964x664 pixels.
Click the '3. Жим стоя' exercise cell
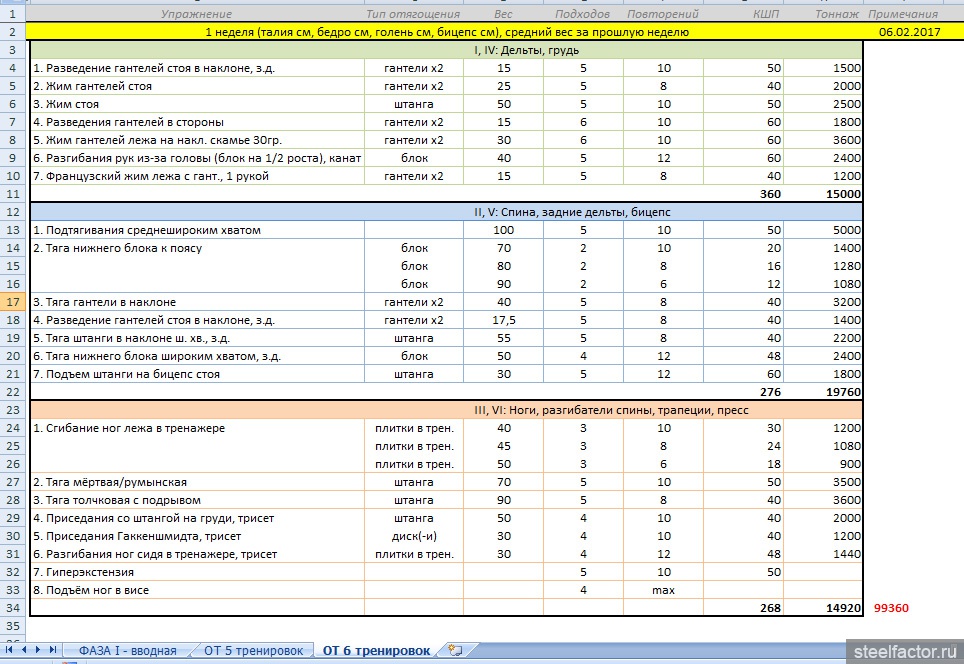[x=197, y=104]
